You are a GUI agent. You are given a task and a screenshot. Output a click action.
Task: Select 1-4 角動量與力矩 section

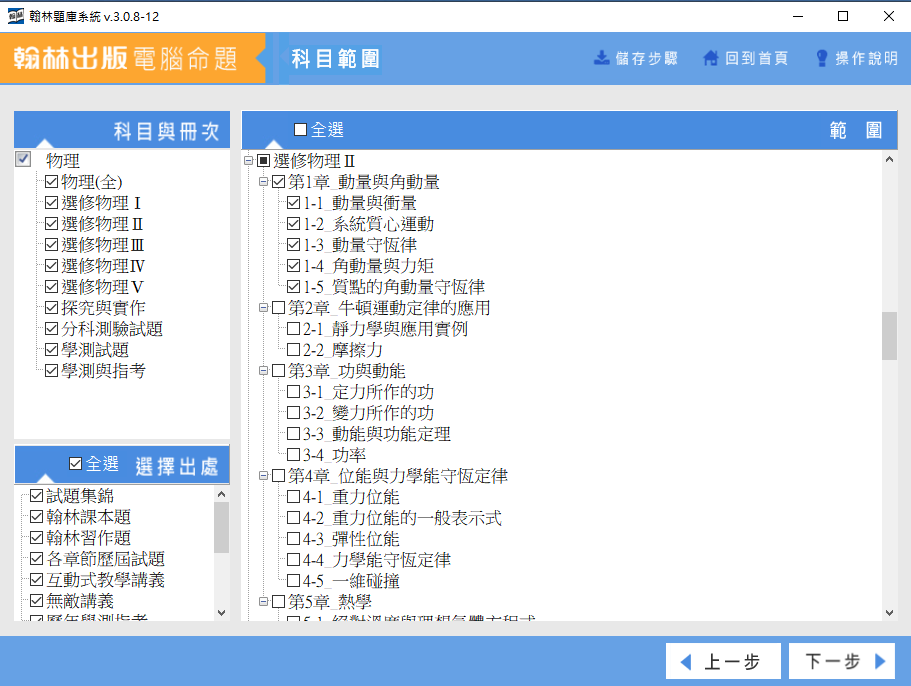point(368,265)
